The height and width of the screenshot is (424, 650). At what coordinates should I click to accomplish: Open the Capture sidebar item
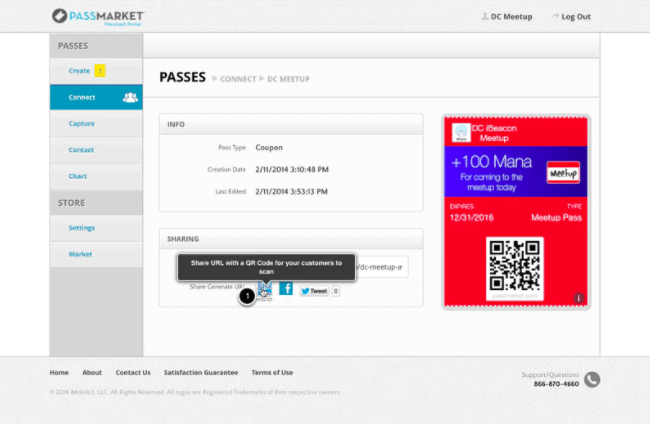coord(96,124)
